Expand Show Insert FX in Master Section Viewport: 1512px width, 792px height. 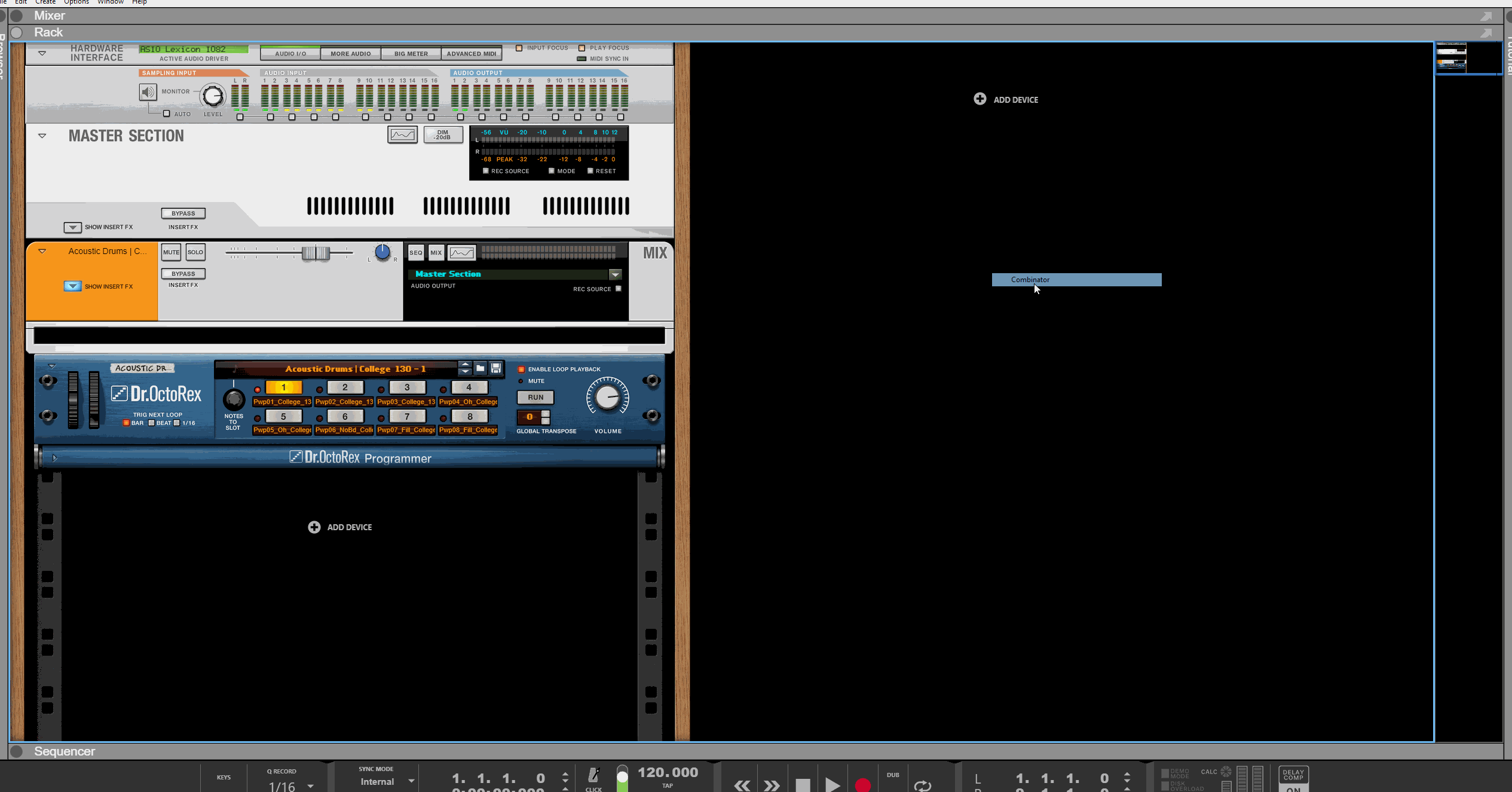[72, 227]
